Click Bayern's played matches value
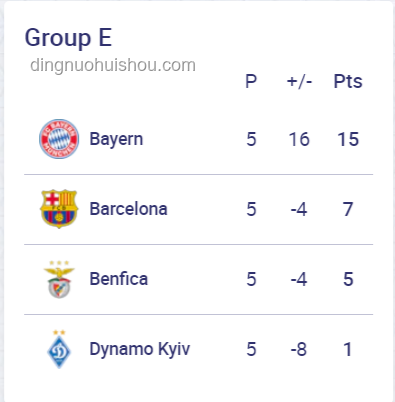 [251, 139]
